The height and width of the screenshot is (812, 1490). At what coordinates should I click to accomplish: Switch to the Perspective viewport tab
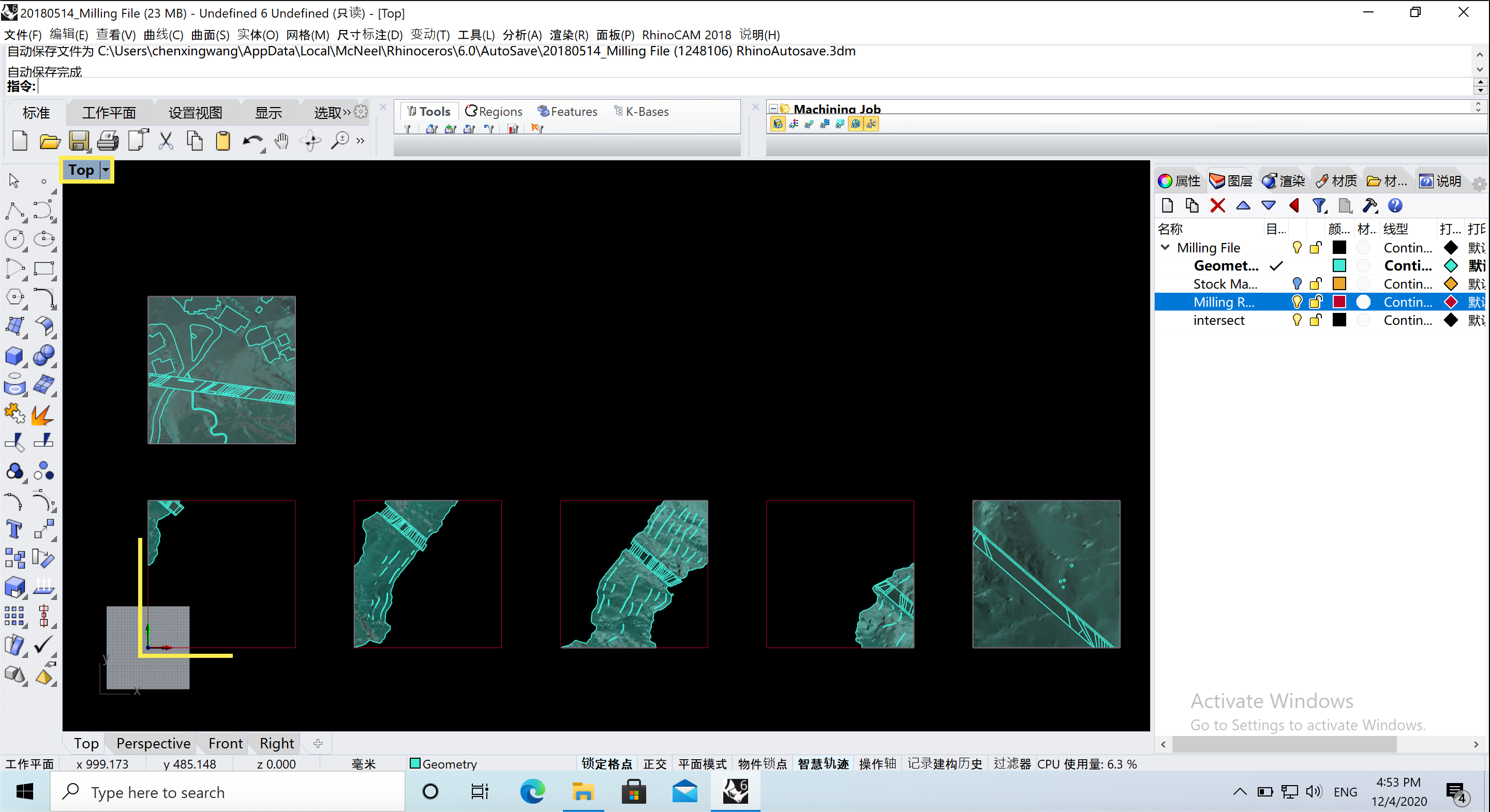click(153, 743)
